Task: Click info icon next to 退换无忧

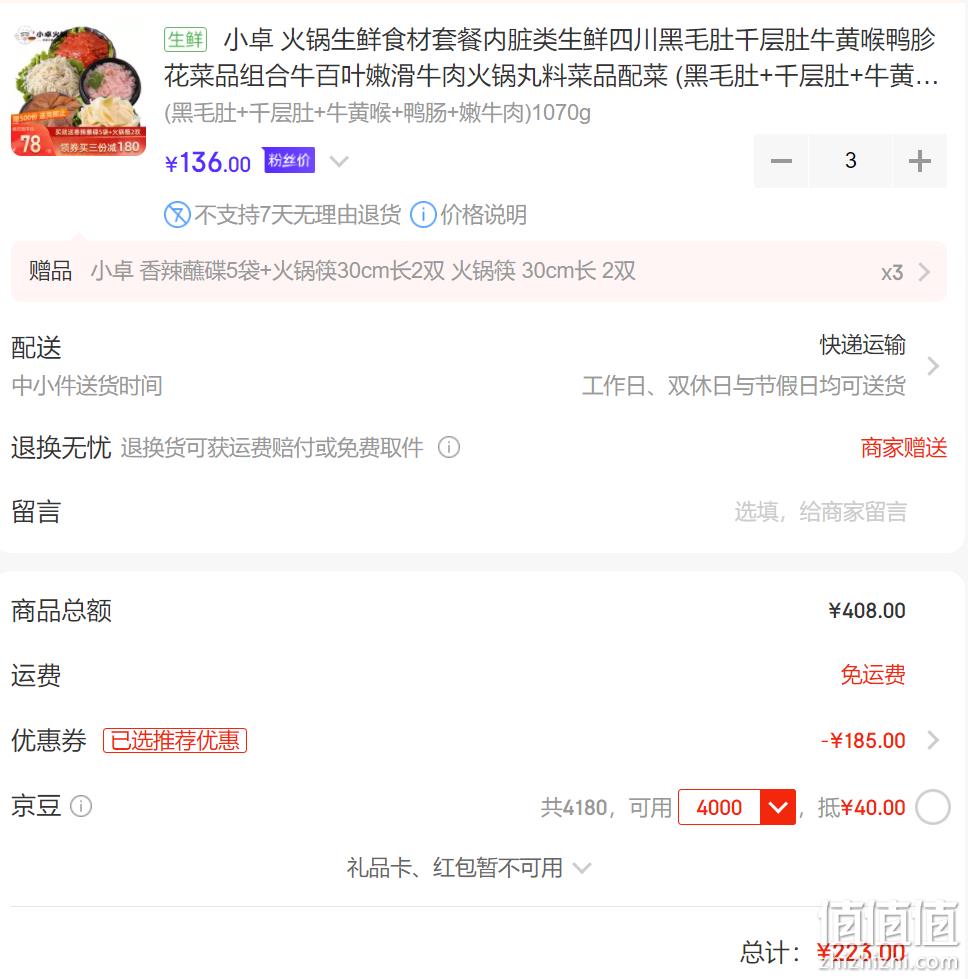Action: 449,447
